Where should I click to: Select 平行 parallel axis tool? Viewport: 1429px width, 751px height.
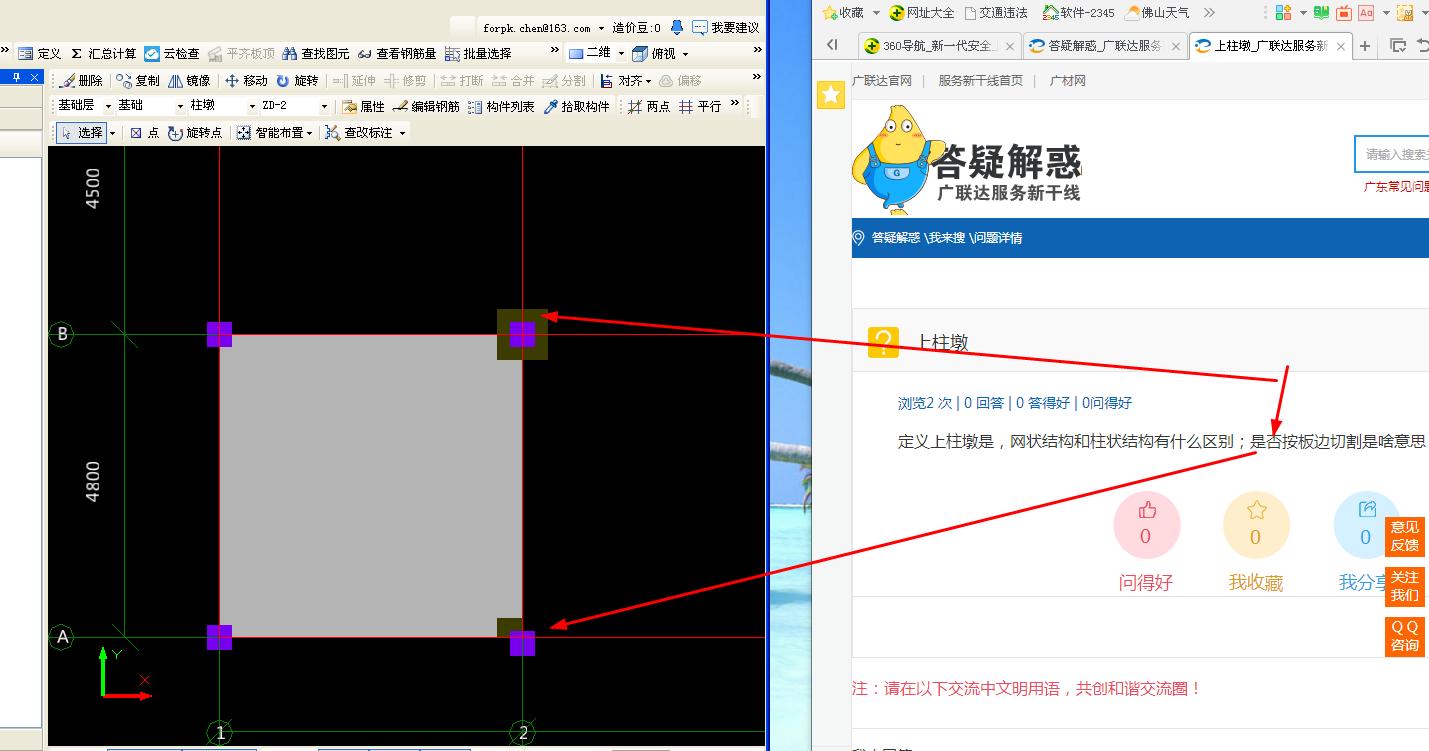(700, 106)
